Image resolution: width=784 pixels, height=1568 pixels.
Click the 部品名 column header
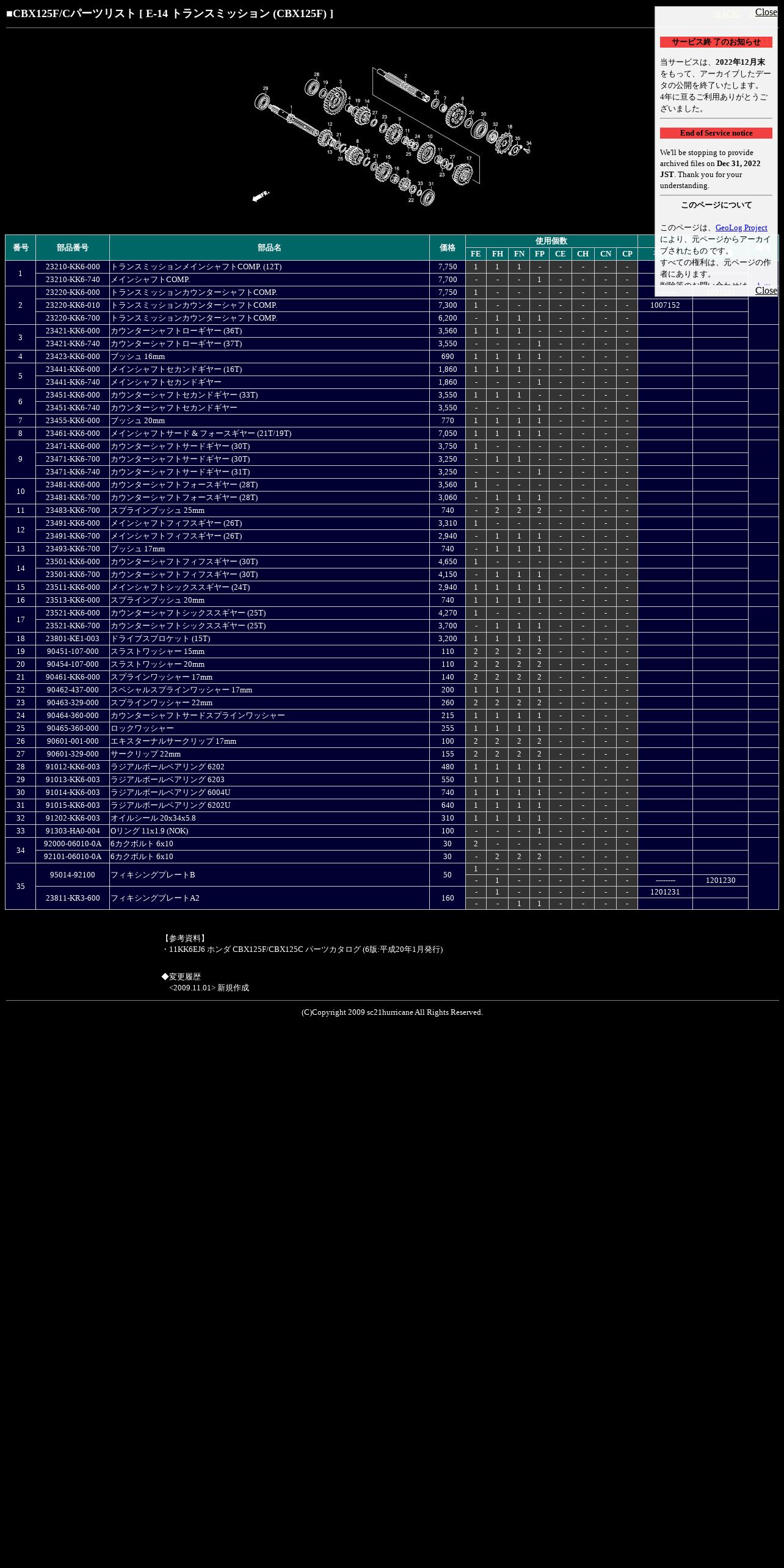pos(269,248)
